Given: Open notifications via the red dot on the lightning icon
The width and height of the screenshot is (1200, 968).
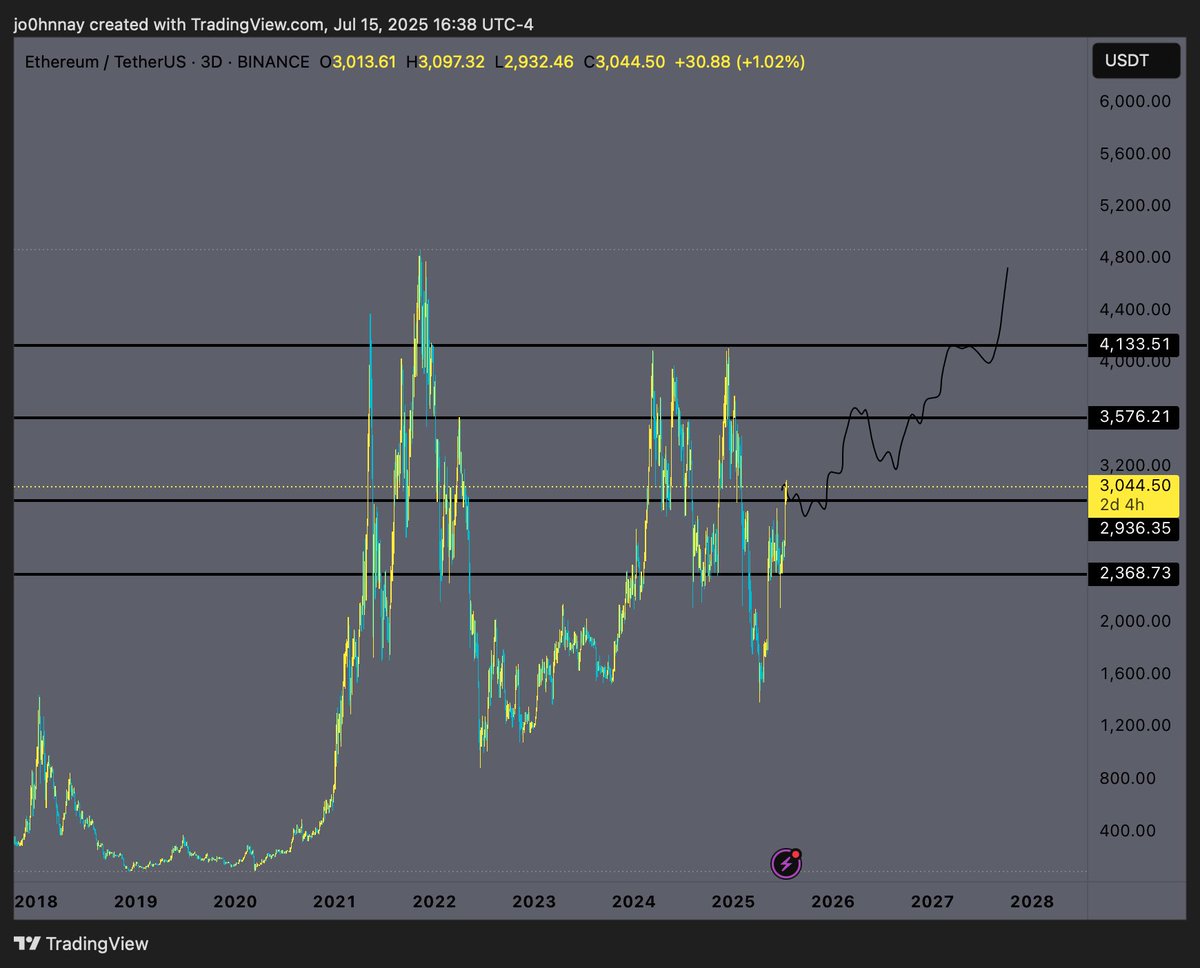Looking at the screenshot, I should click(794, 852).
